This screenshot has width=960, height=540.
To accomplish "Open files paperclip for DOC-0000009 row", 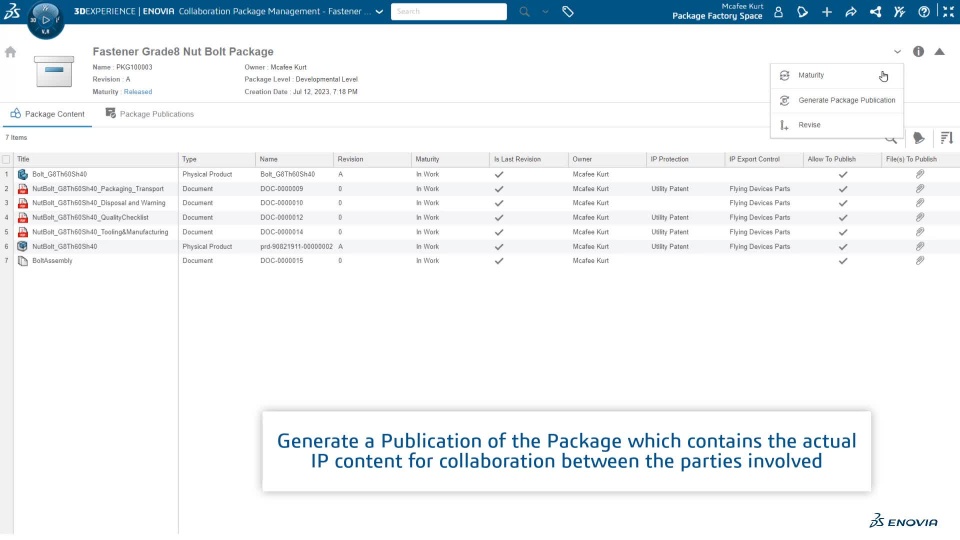I will (x=920, y=189).
